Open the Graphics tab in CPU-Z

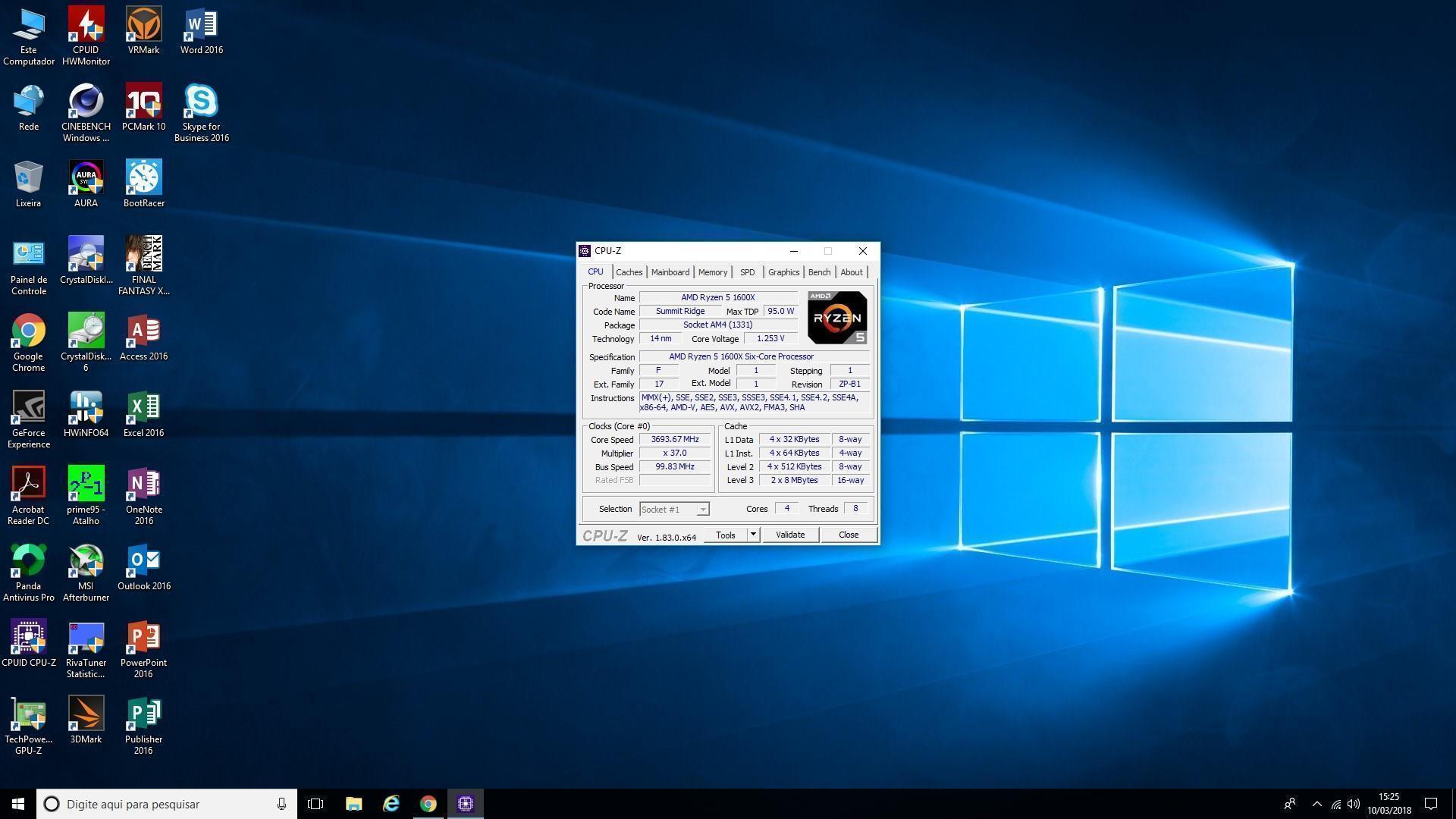783,272
